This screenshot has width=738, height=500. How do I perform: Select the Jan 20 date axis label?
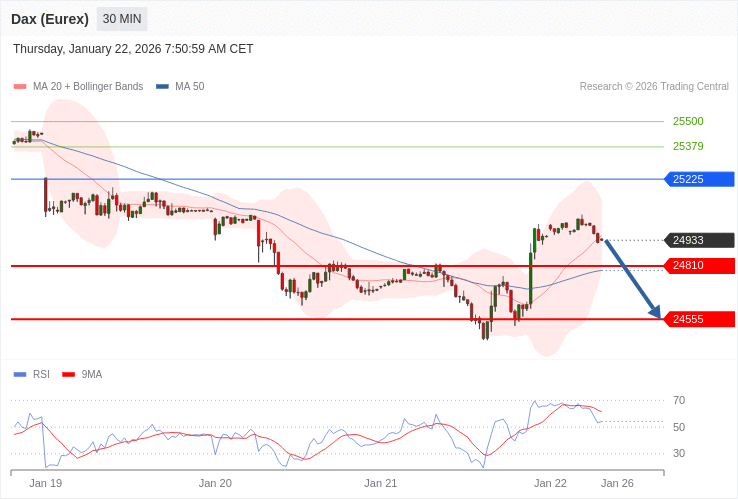(x=215, y=483)
